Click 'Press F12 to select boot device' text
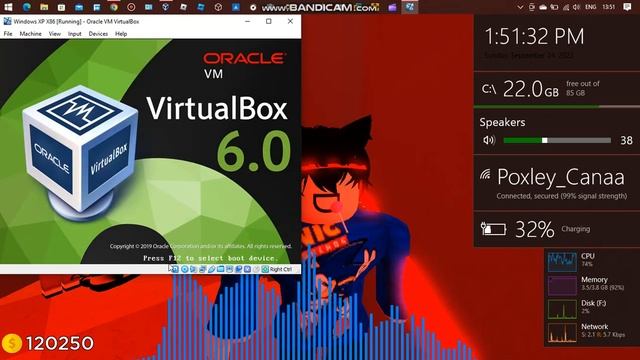The height and width of the screenshot is (360, 640). [x=210, y=258]
